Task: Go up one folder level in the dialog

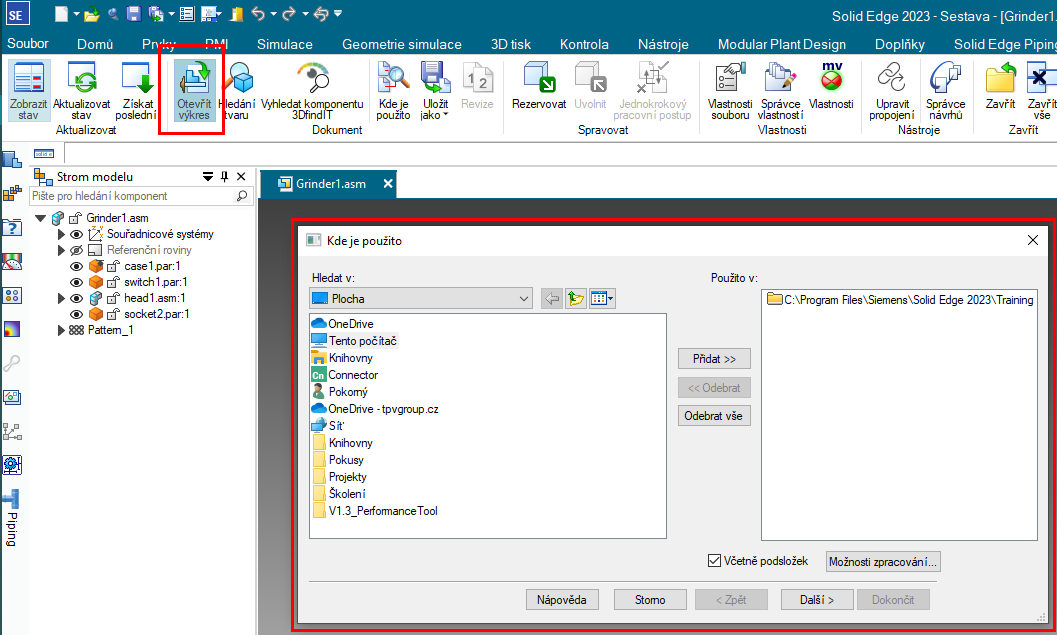Action: point(576,299)
